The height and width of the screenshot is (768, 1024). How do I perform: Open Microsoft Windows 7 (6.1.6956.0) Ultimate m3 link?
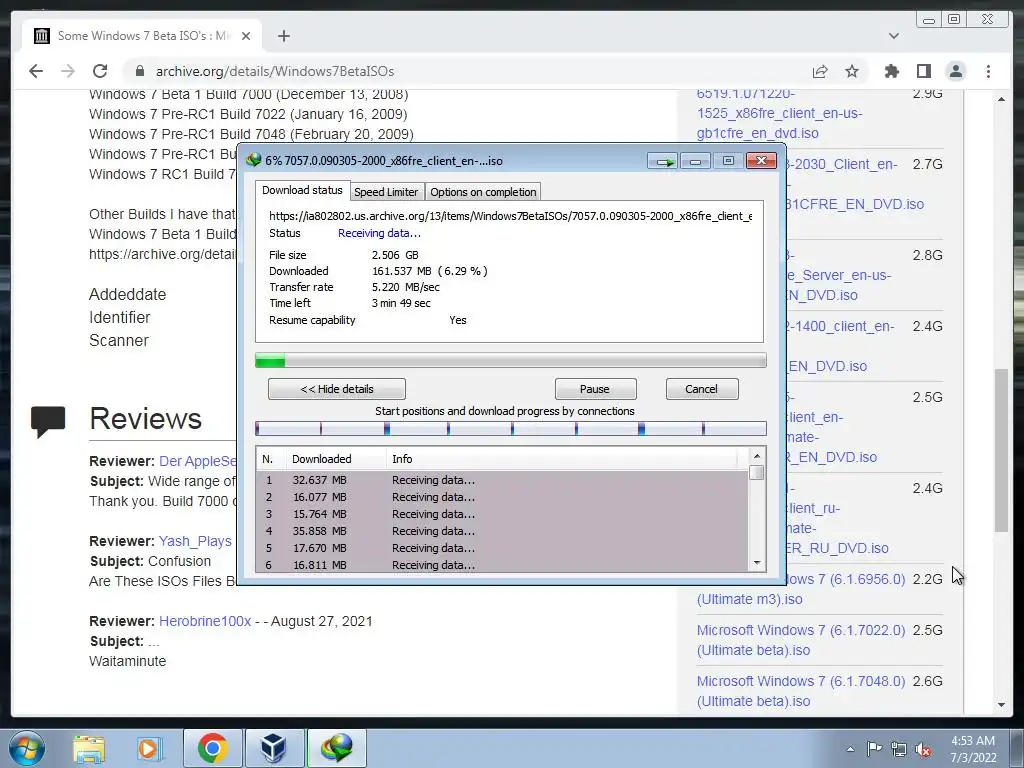[801, 589]
